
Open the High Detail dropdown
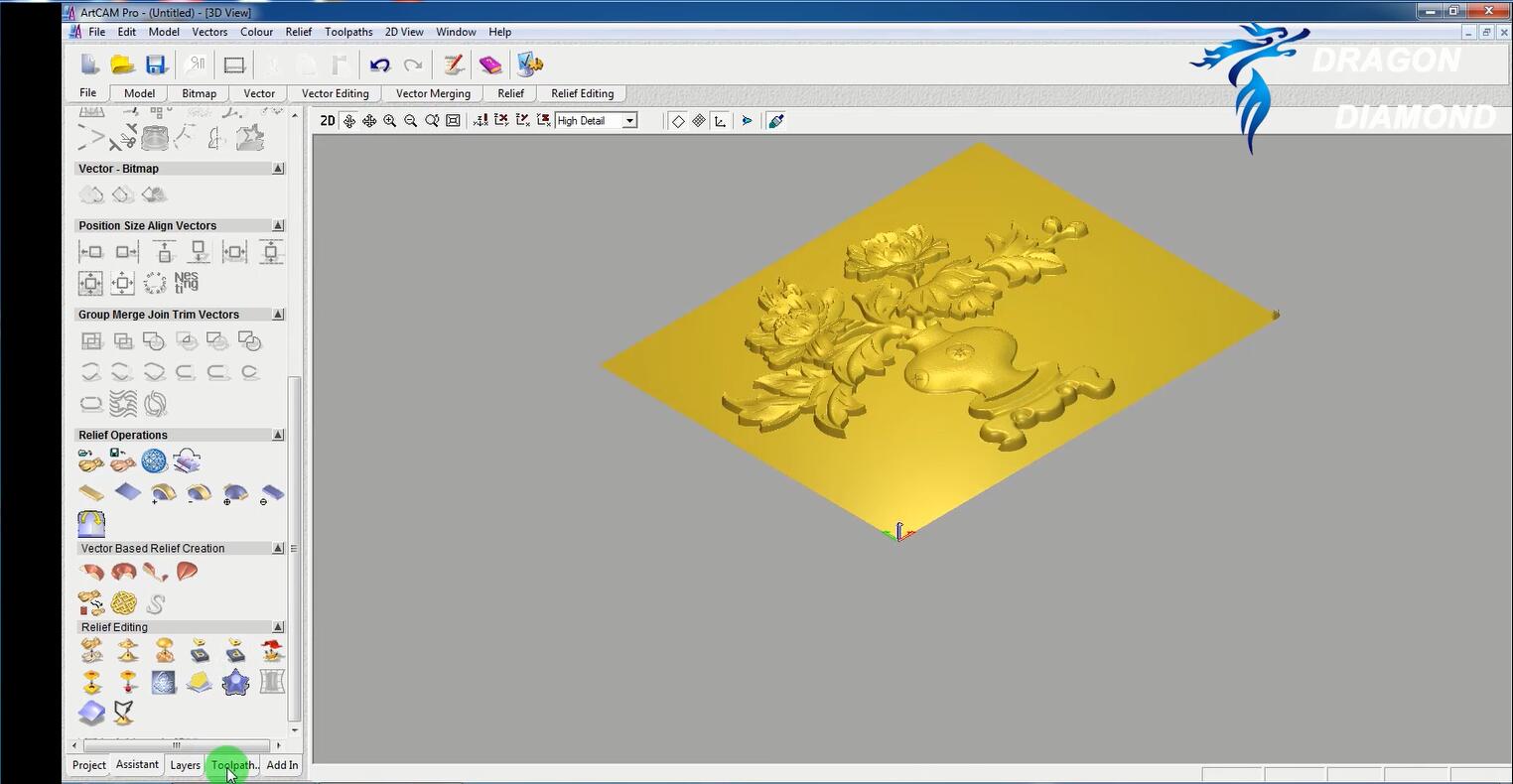[629, 121]
